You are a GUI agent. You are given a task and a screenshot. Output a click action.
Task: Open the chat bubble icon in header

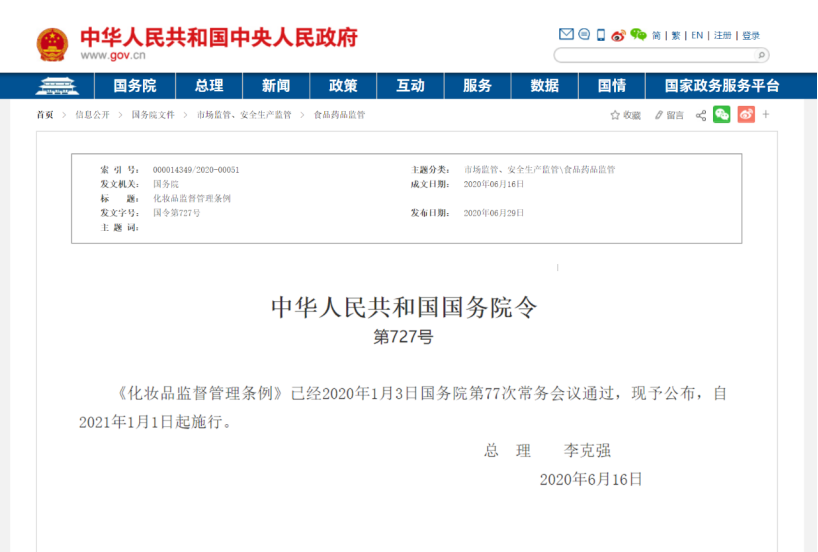point(584,35)
